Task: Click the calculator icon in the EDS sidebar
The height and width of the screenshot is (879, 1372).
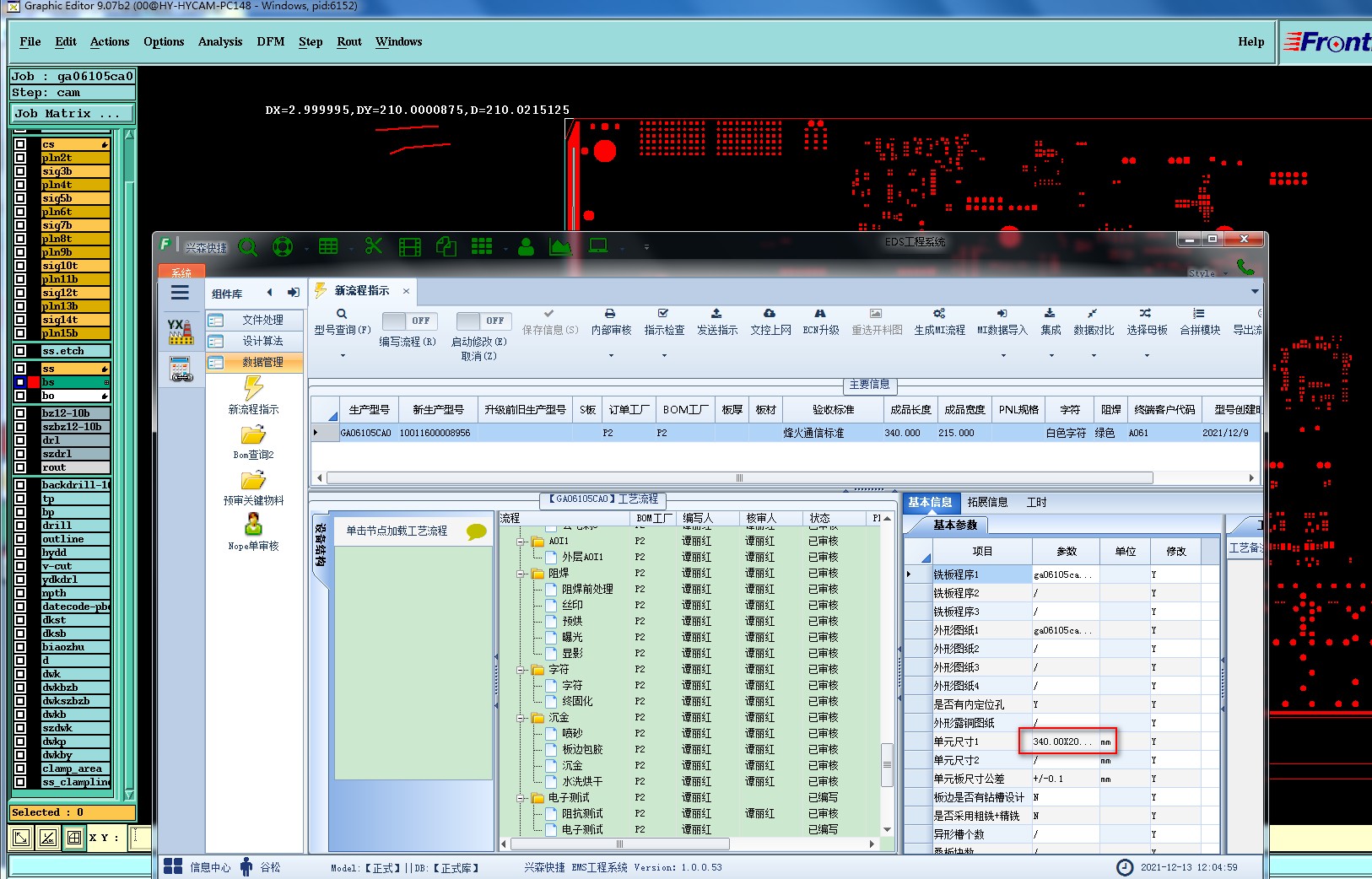Action: coord(181,369)
